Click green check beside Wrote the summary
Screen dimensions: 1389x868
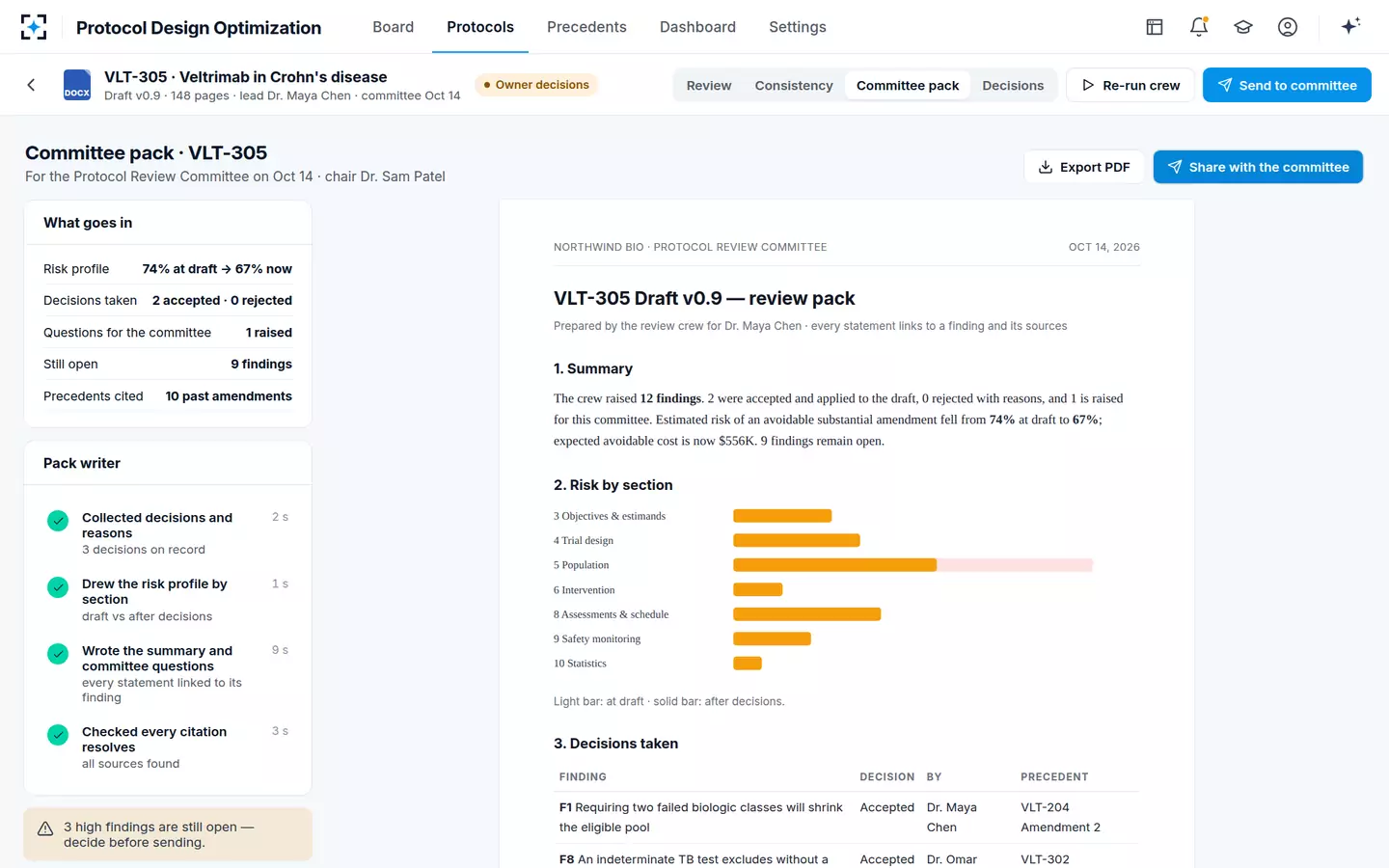point(58,654)
